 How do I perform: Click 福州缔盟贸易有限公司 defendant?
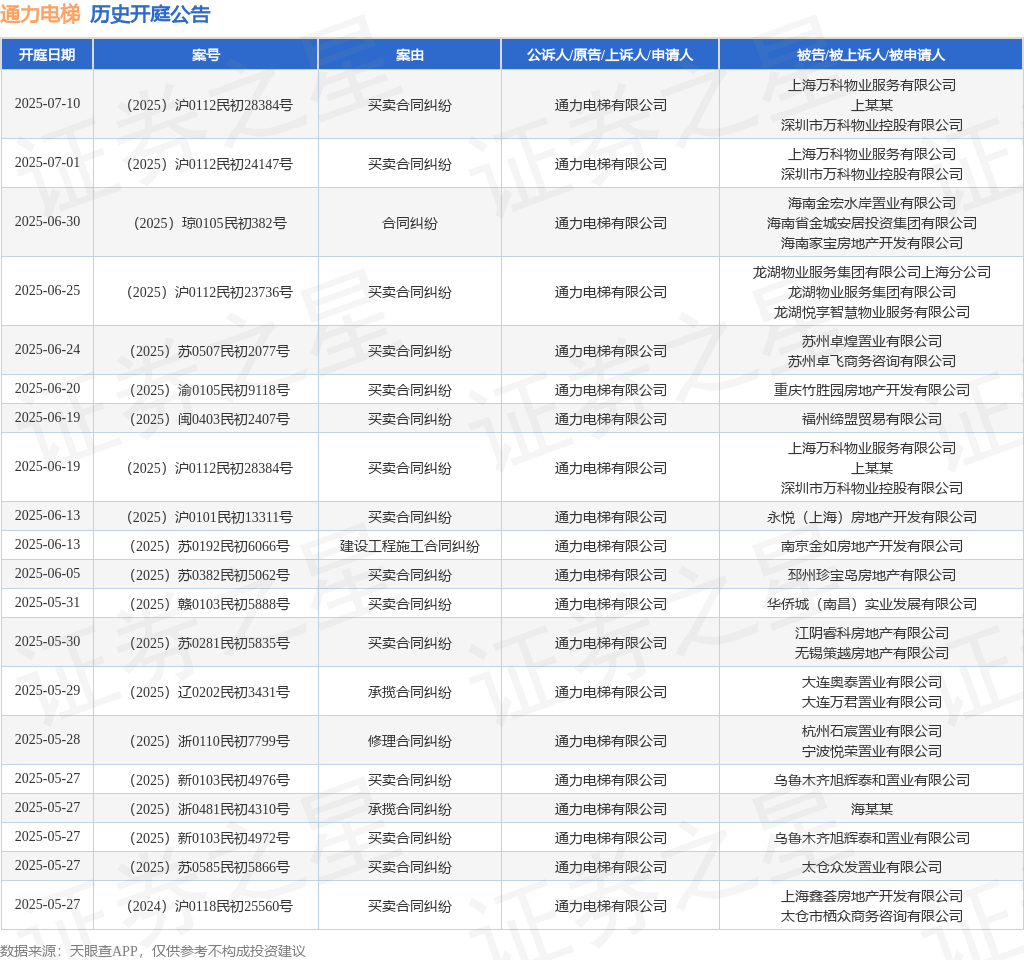tap(871, 419)
